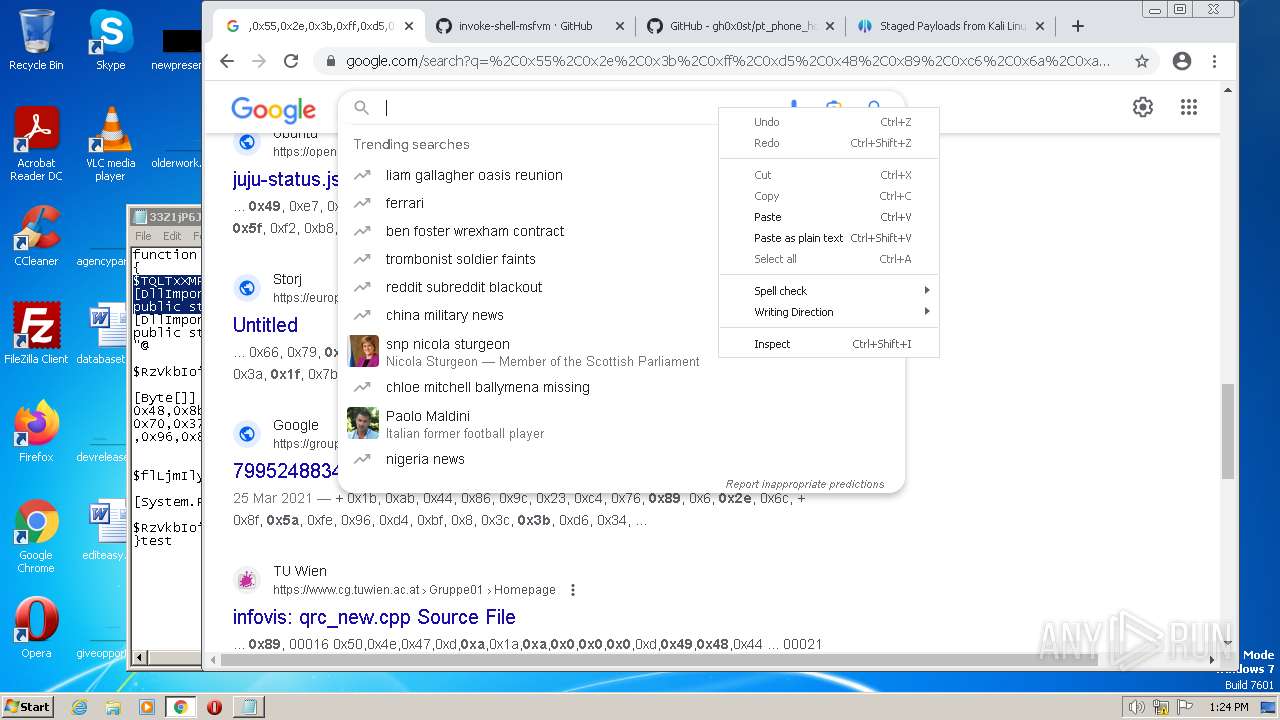1280x720 pixels.
Task: Launch Opera from the desktop
Action: point(36,628)
